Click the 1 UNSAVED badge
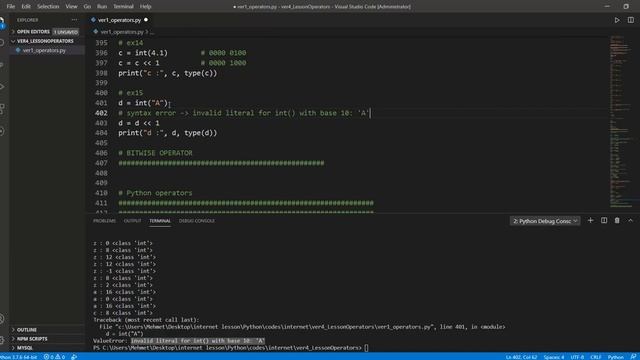640x360 pixels. coord(66,32)
